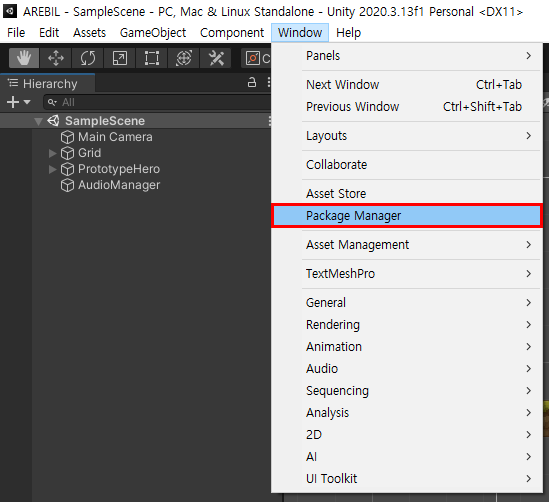Image resolution: width=549 pixels, height=502 pixels.
Task: Open the Hierarchy panel options menu
Action: point(269,83)
